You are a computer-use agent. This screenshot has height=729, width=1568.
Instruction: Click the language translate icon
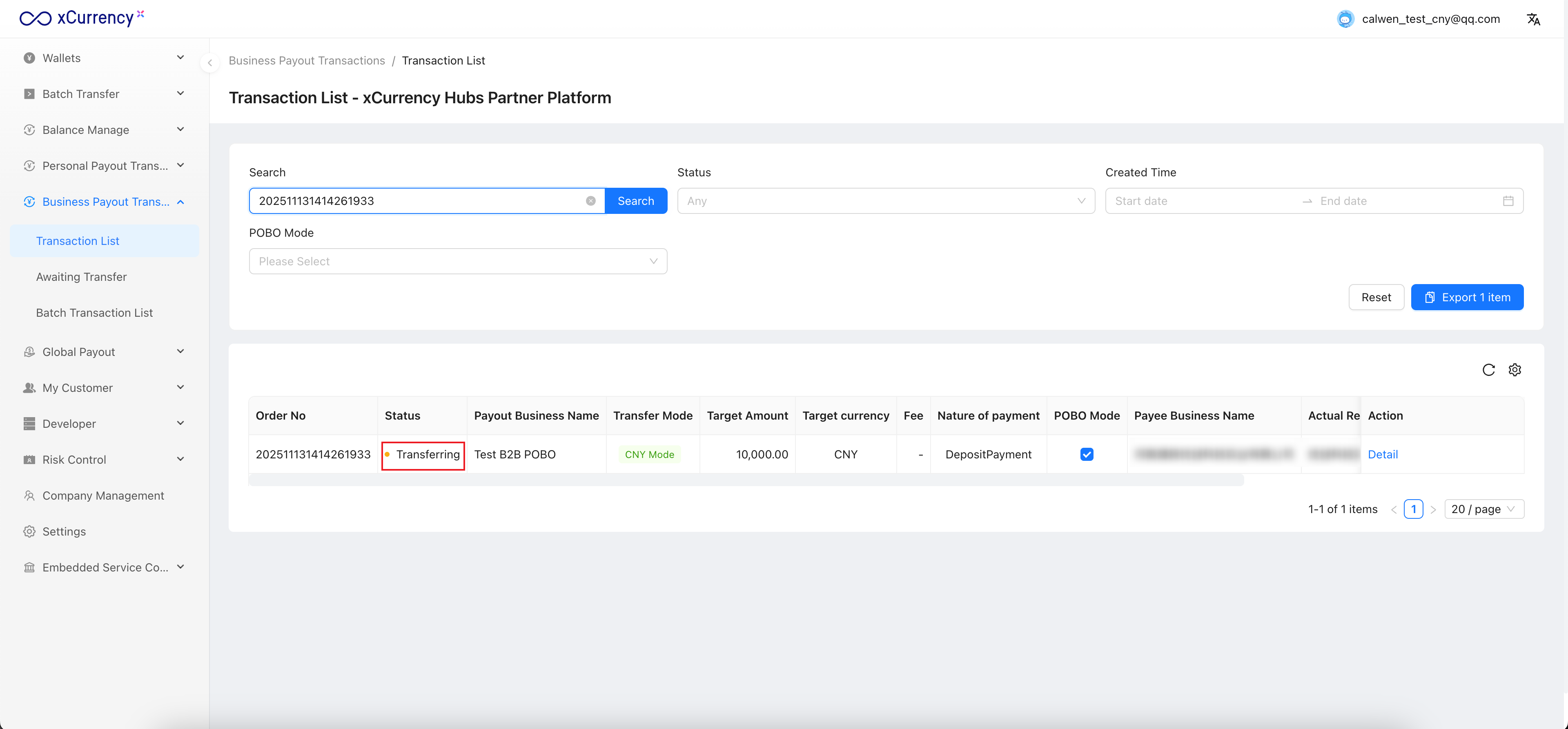(x=1533, y=20)
